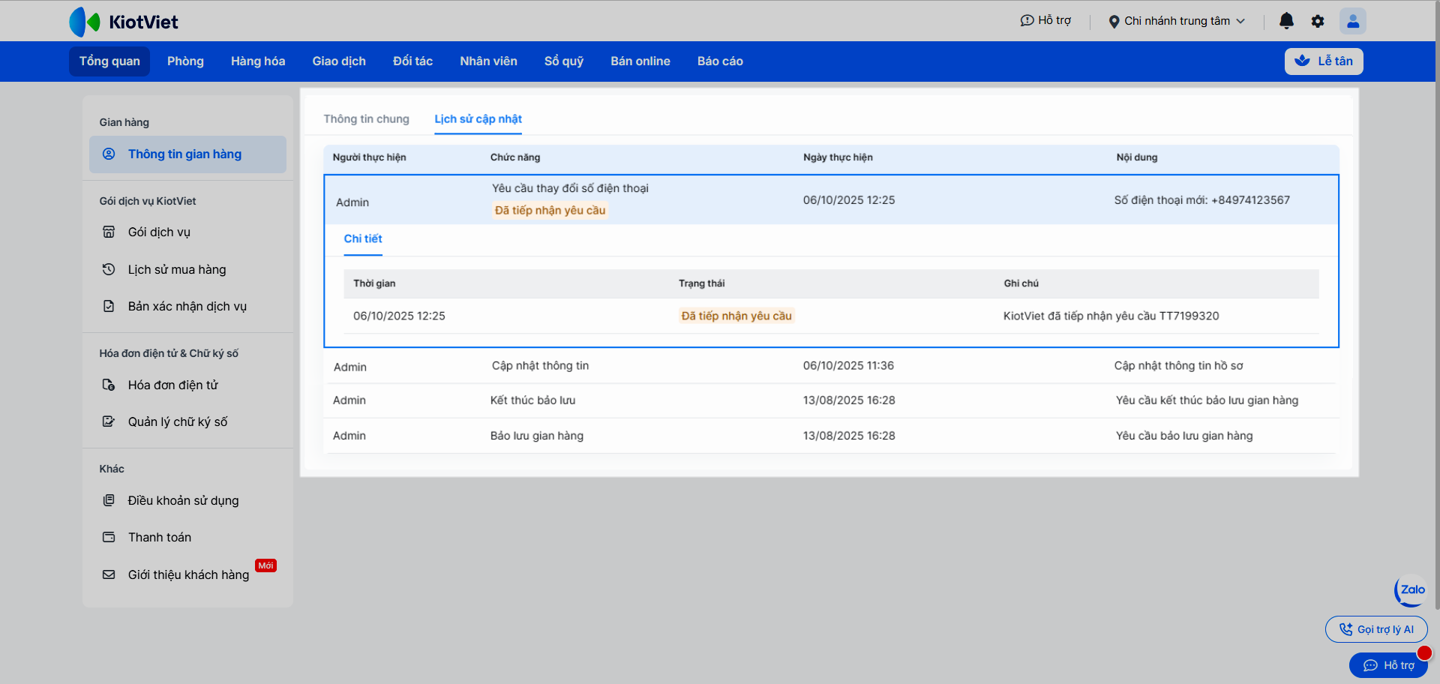The width and height of the screenshot is (1440, 684).
Task: Click the notification bell icon
Action: [1286, 21]
